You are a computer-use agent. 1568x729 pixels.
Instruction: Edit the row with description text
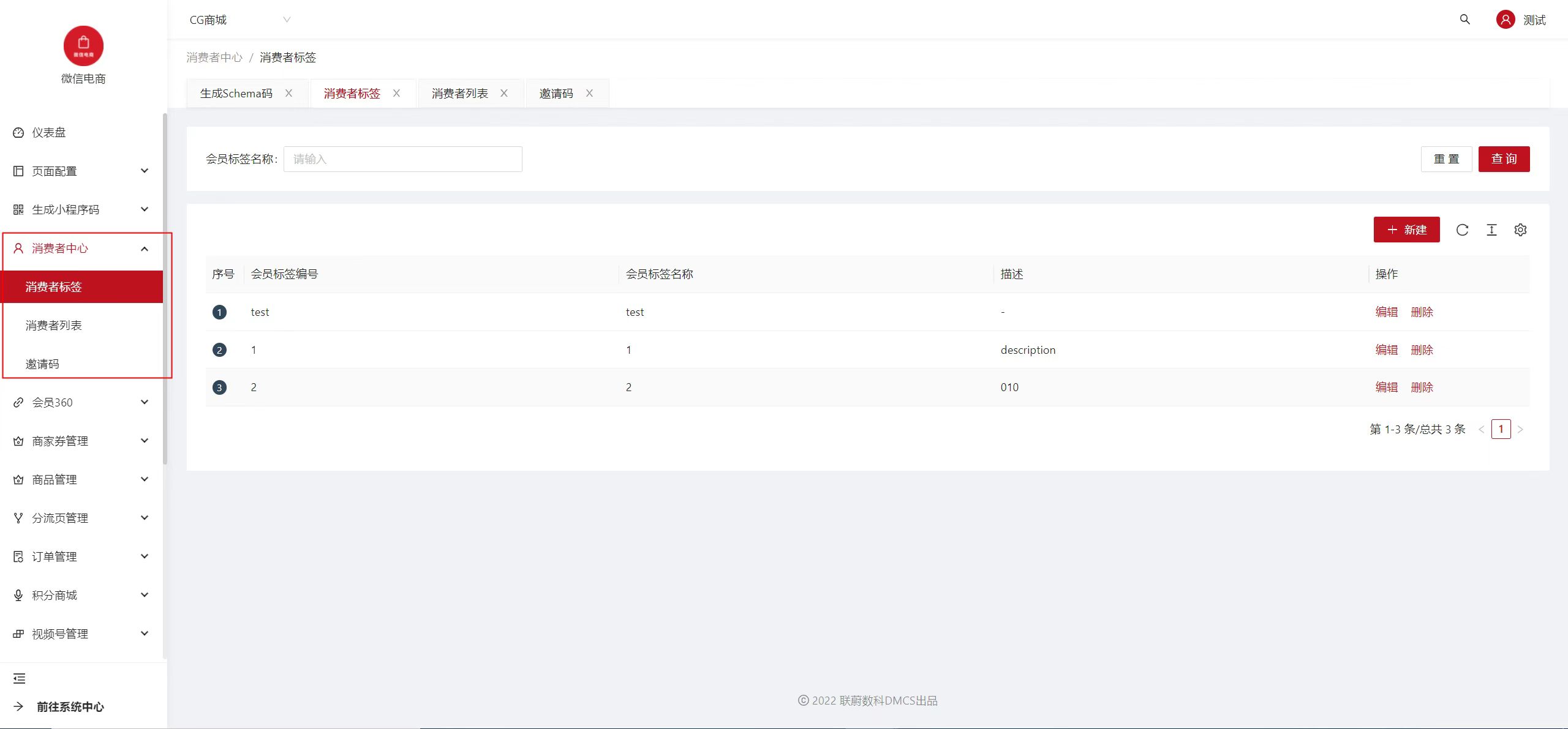tap(1387, 350)
